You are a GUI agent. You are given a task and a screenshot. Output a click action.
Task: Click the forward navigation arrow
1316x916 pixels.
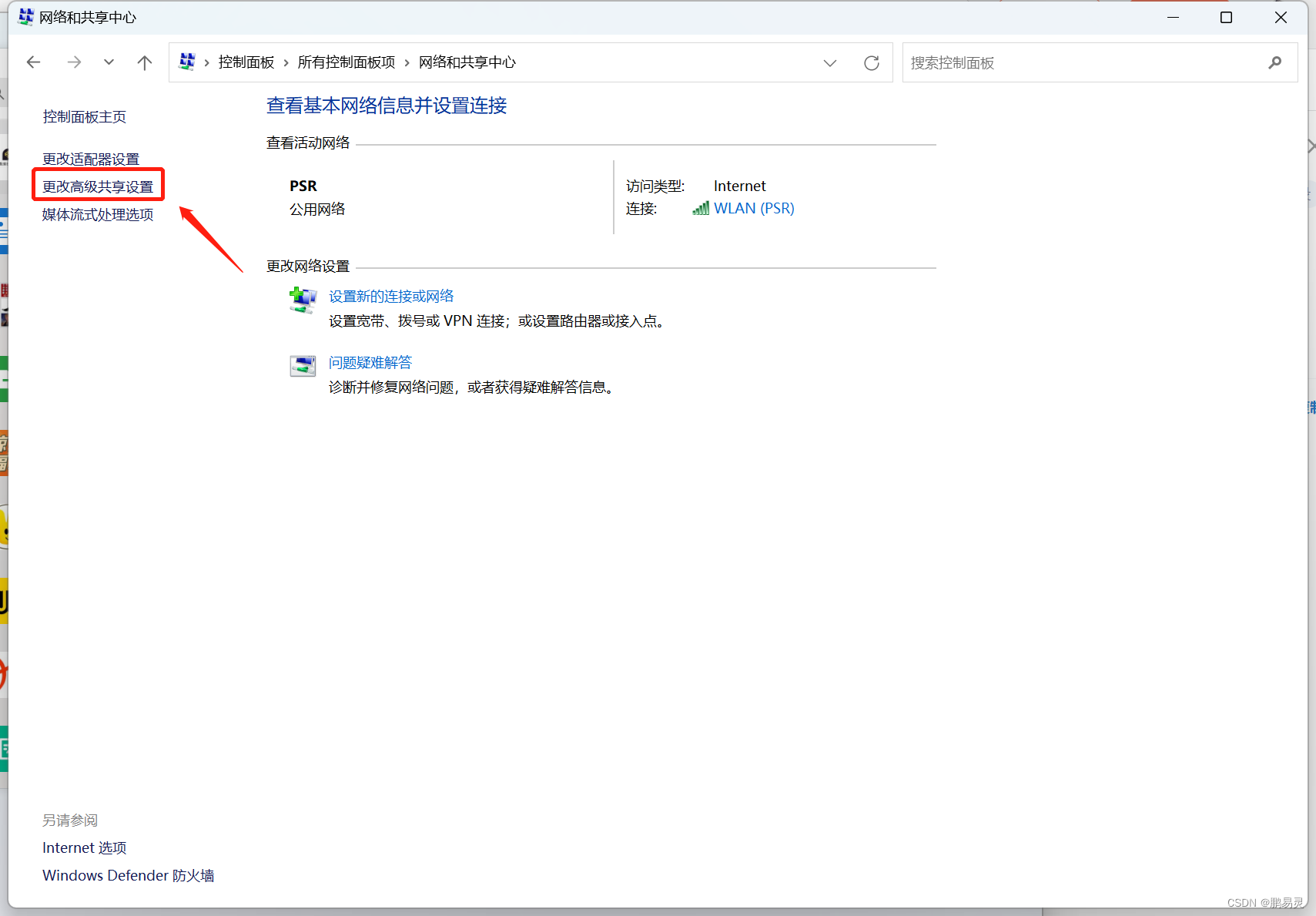(74, 62)
